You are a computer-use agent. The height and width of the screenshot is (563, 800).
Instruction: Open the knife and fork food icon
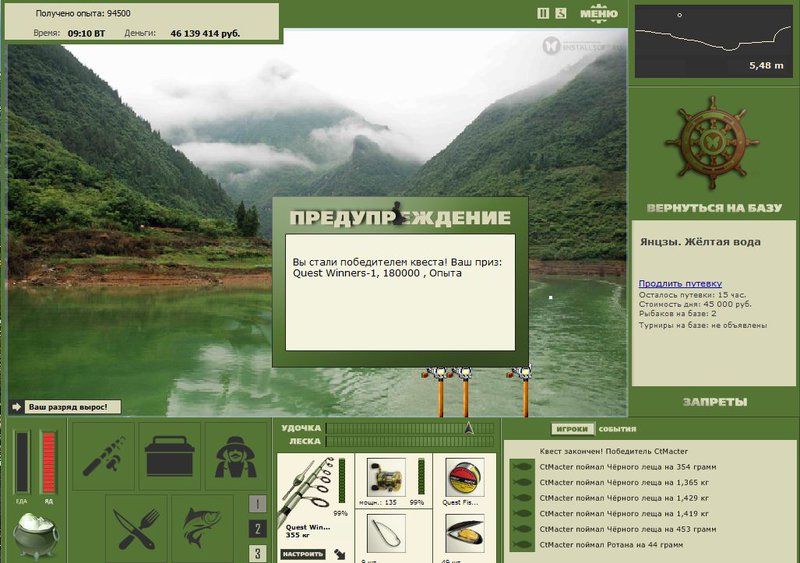136,529
